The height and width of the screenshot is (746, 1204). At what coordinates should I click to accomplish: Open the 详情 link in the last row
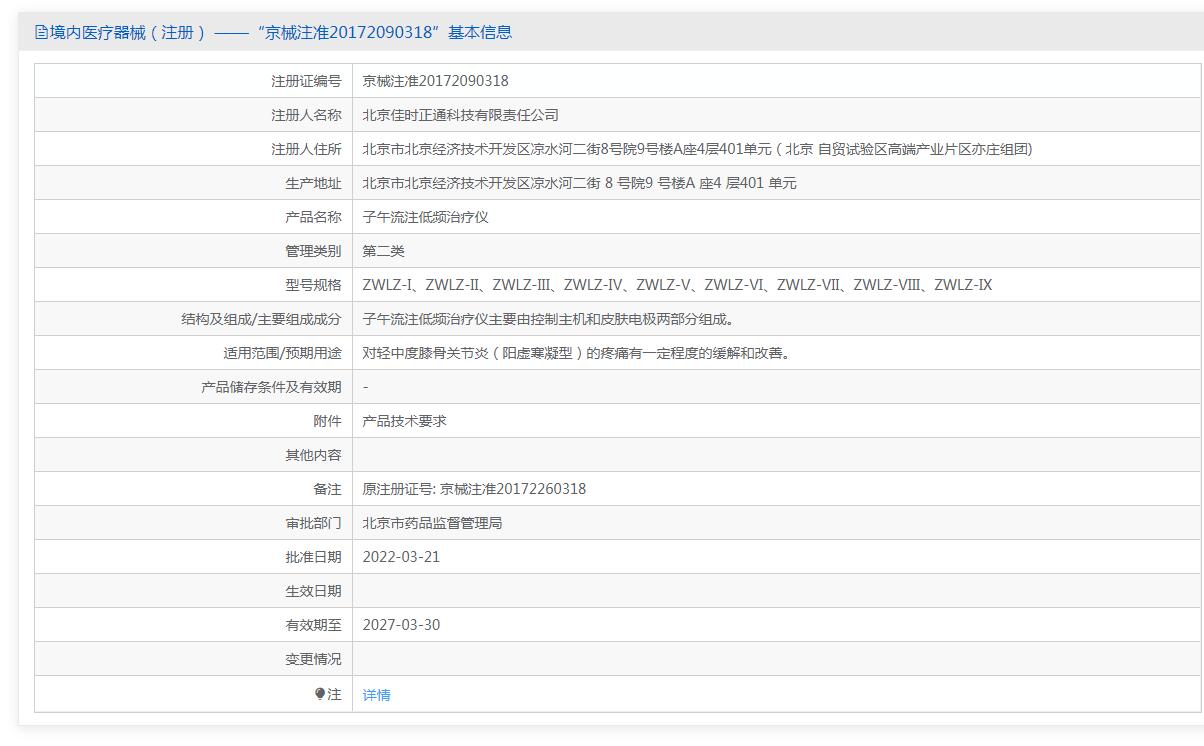point(377,695)
